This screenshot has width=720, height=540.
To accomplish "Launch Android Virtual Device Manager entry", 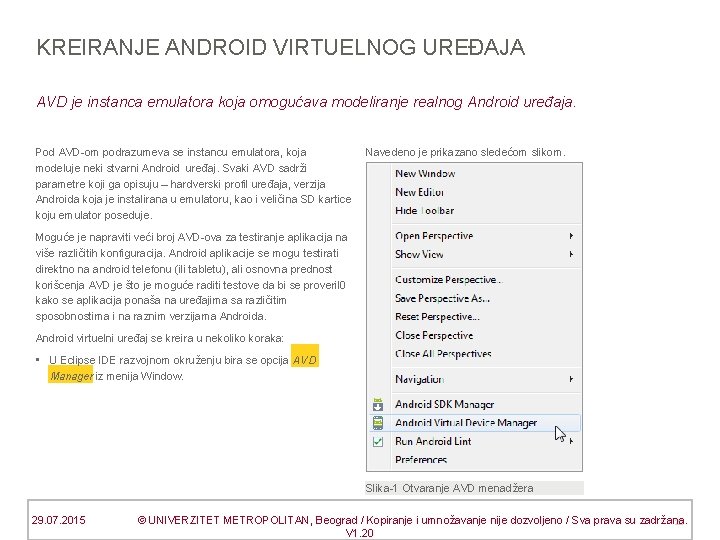I will [474, 423].
